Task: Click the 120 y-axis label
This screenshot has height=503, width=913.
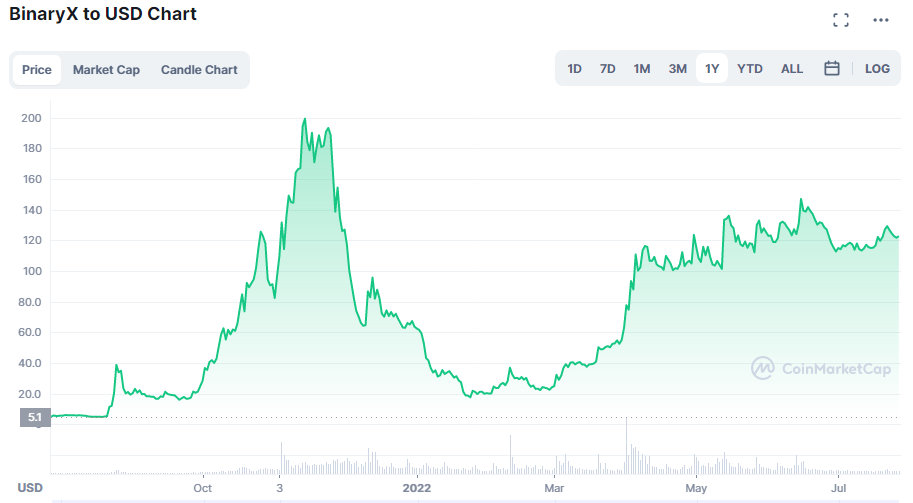Action: click(x=32, y=240)
